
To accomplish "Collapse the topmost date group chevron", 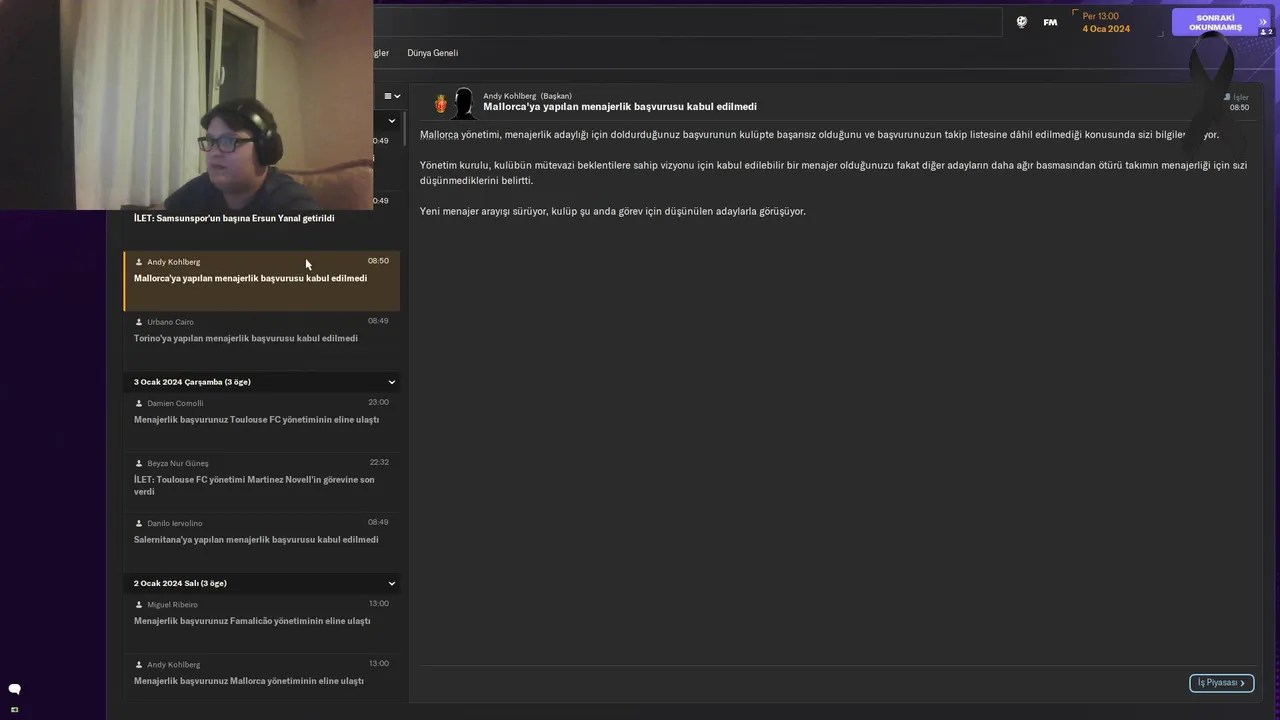I will (x=392, y=121).
